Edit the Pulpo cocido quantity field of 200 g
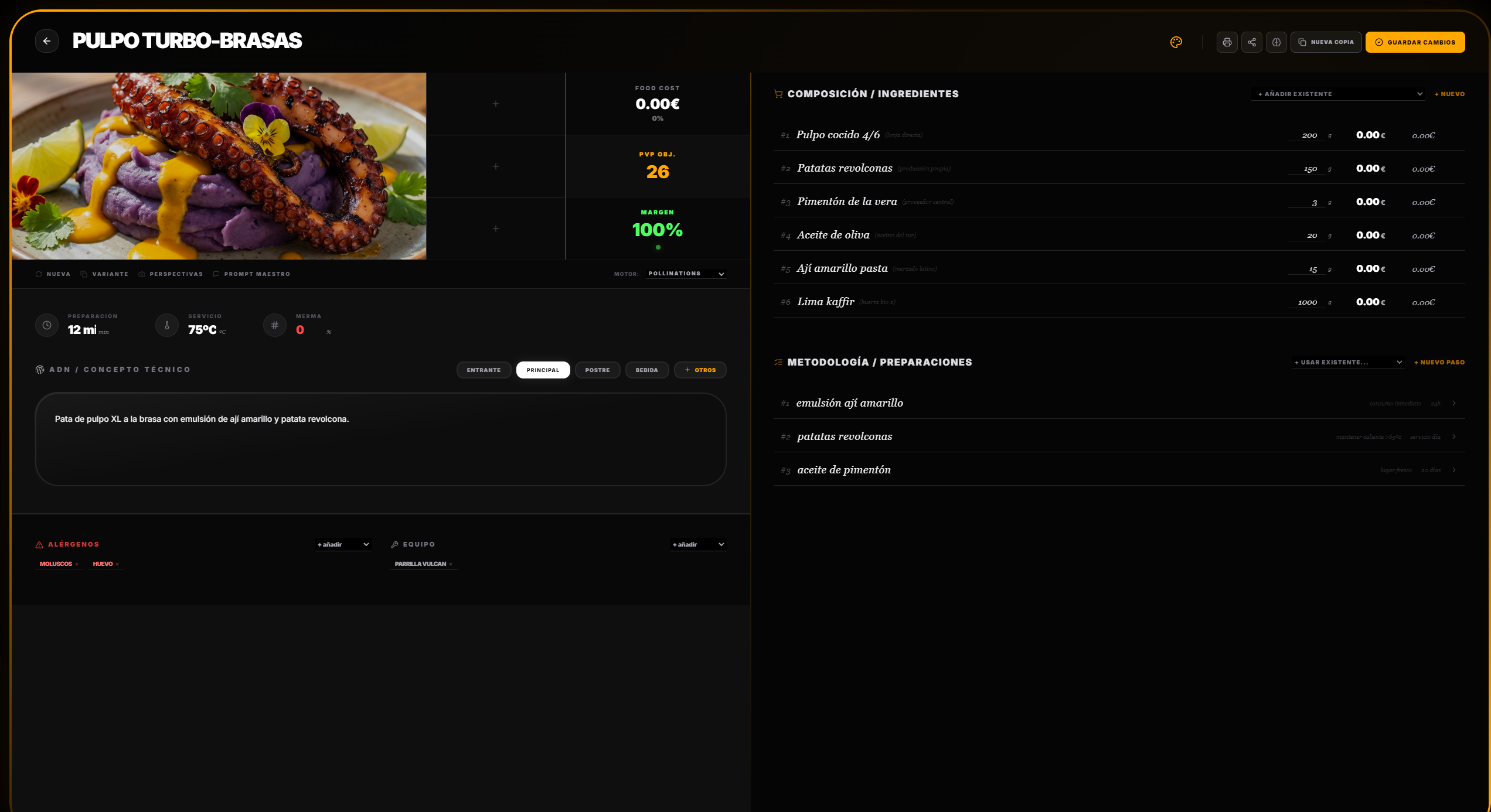Viewport: 1491px width, 812px height. 1307,135
